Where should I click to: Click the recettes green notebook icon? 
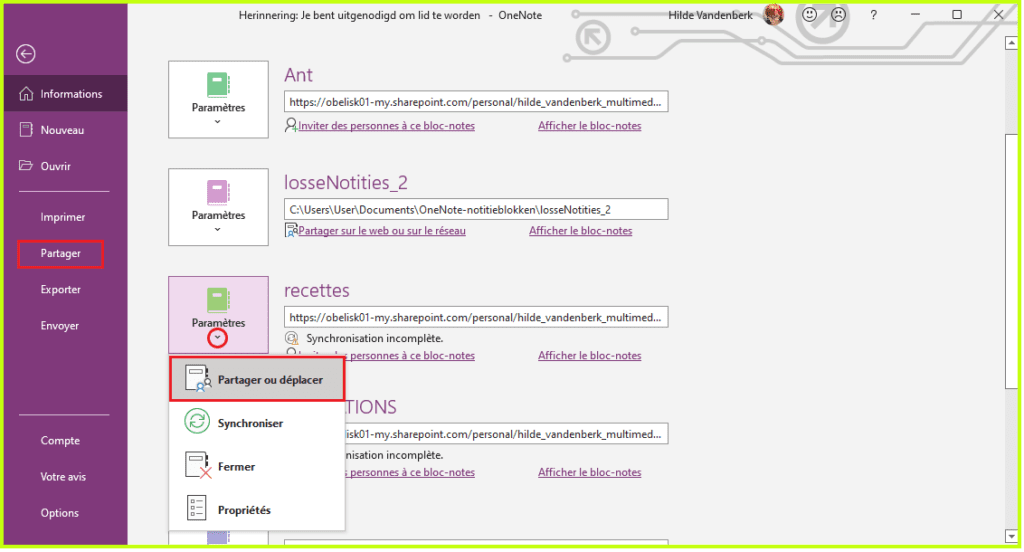tap(218, 300)
